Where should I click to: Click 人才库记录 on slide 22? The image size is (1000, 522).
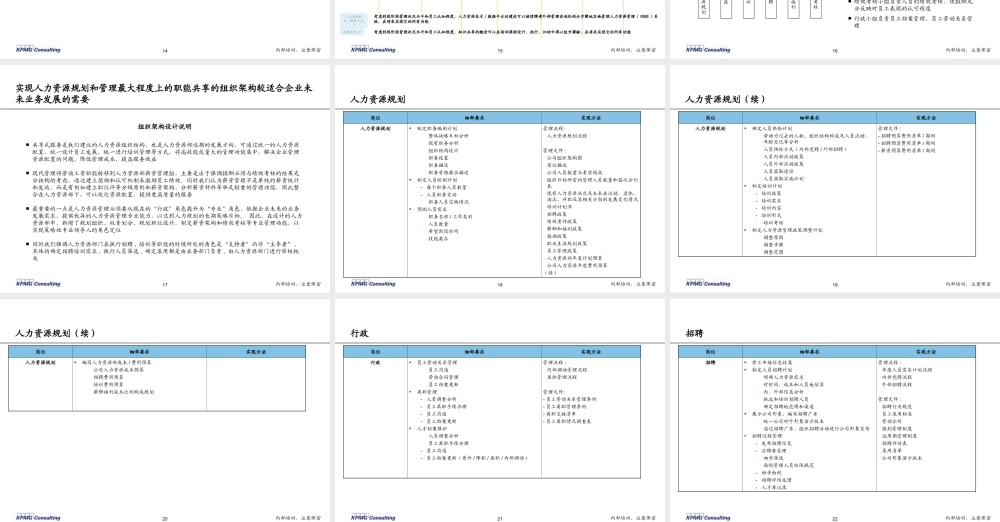point(775,487)
